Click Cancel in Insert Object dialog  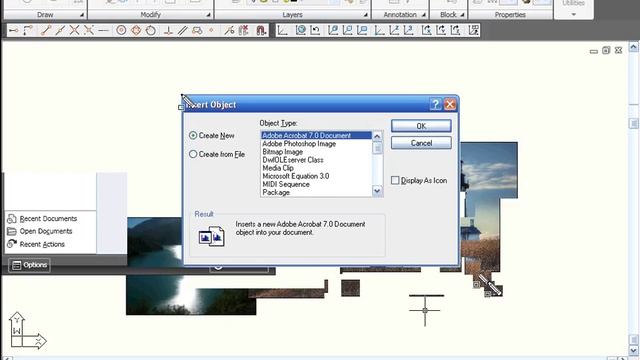coord(421,143)
